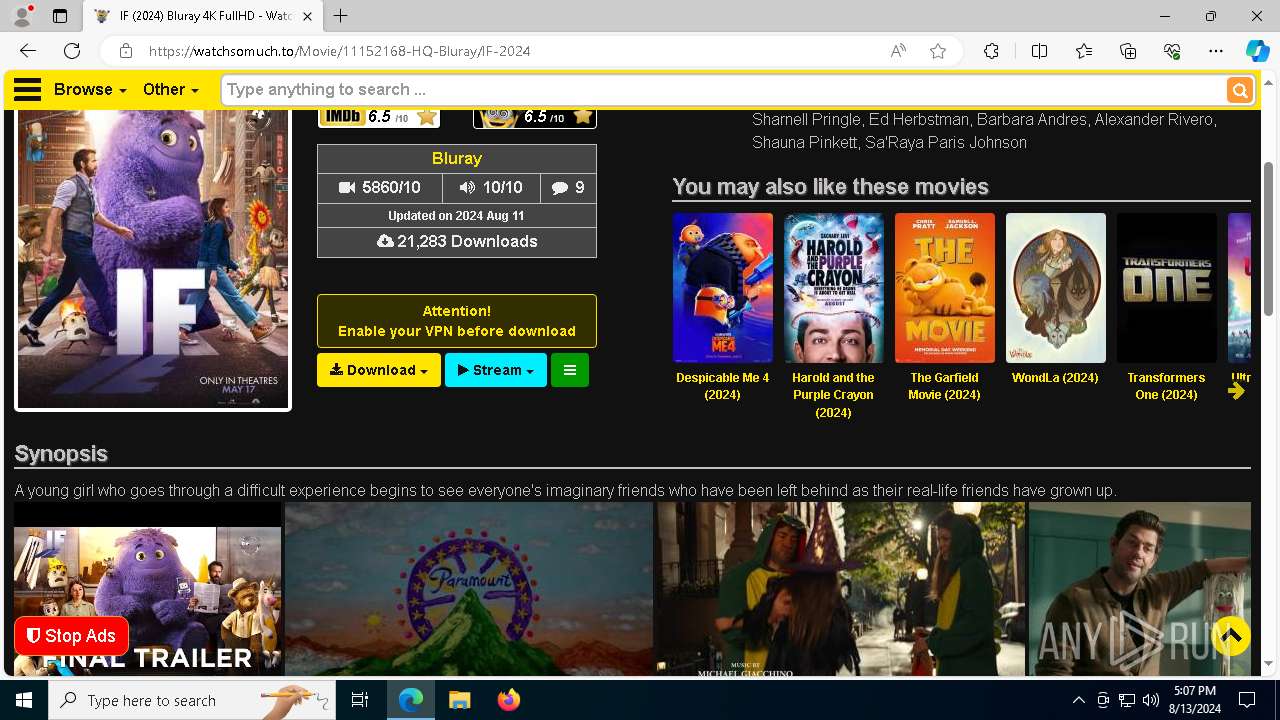The height and width of the screenshot is (720, 1280).
Task: Expand the Browse dropdown
Action: tap(90, 89)
